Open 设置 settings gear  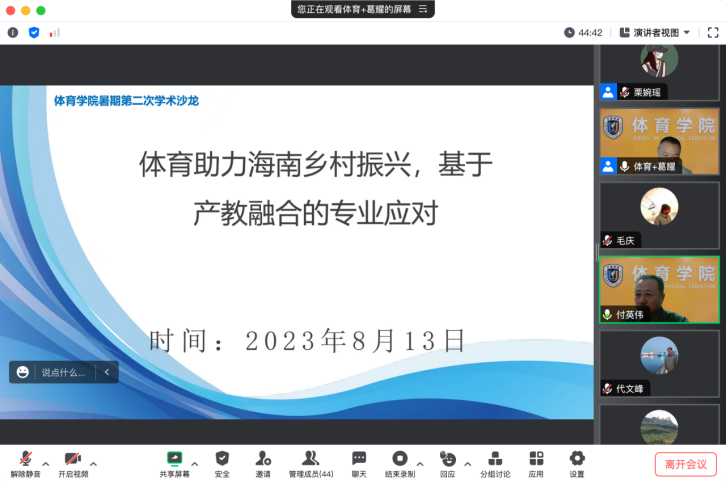pos(577,462)
